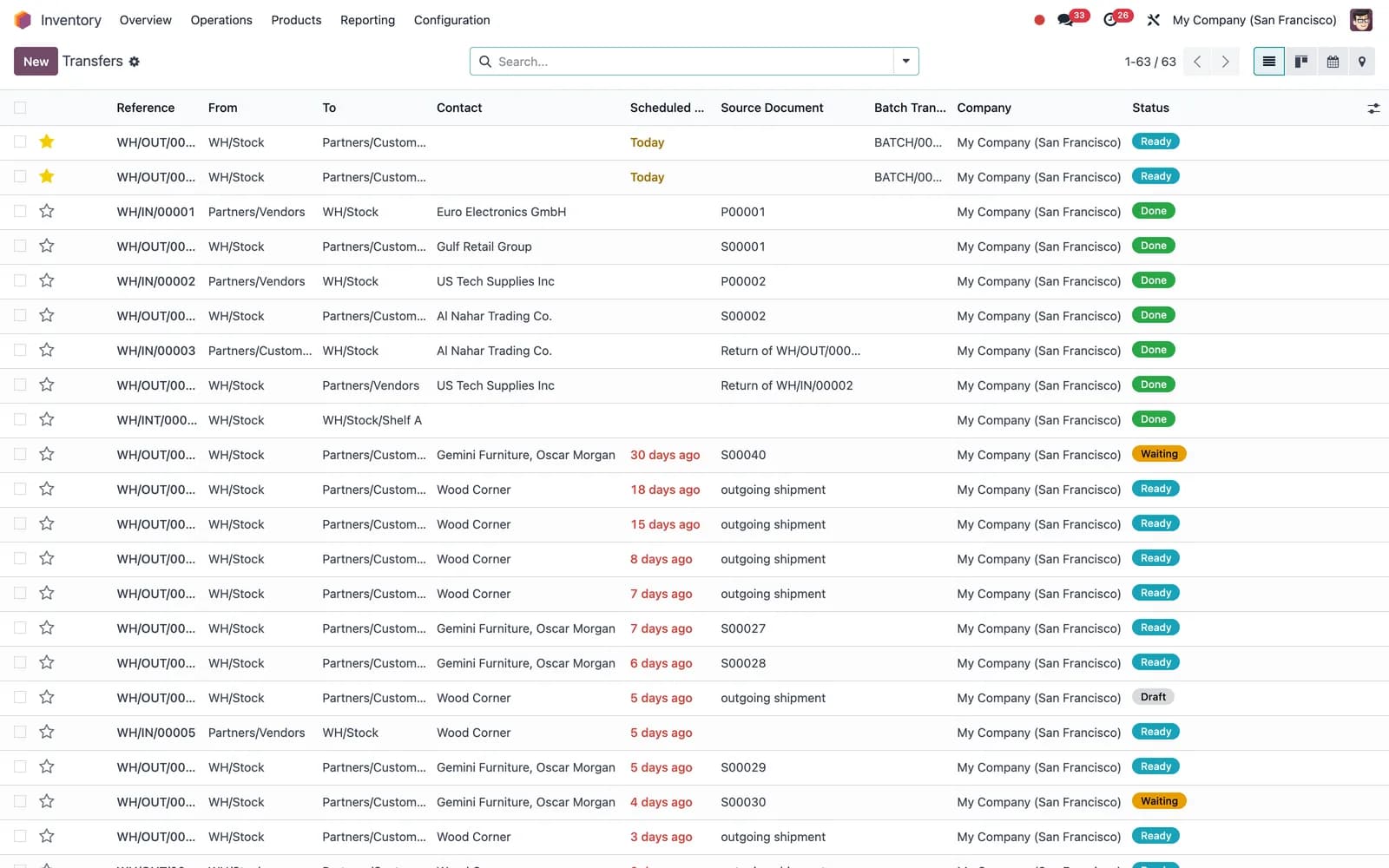Switch to calendar view
Screen dimensions: 1389x868
[1333, 62]
